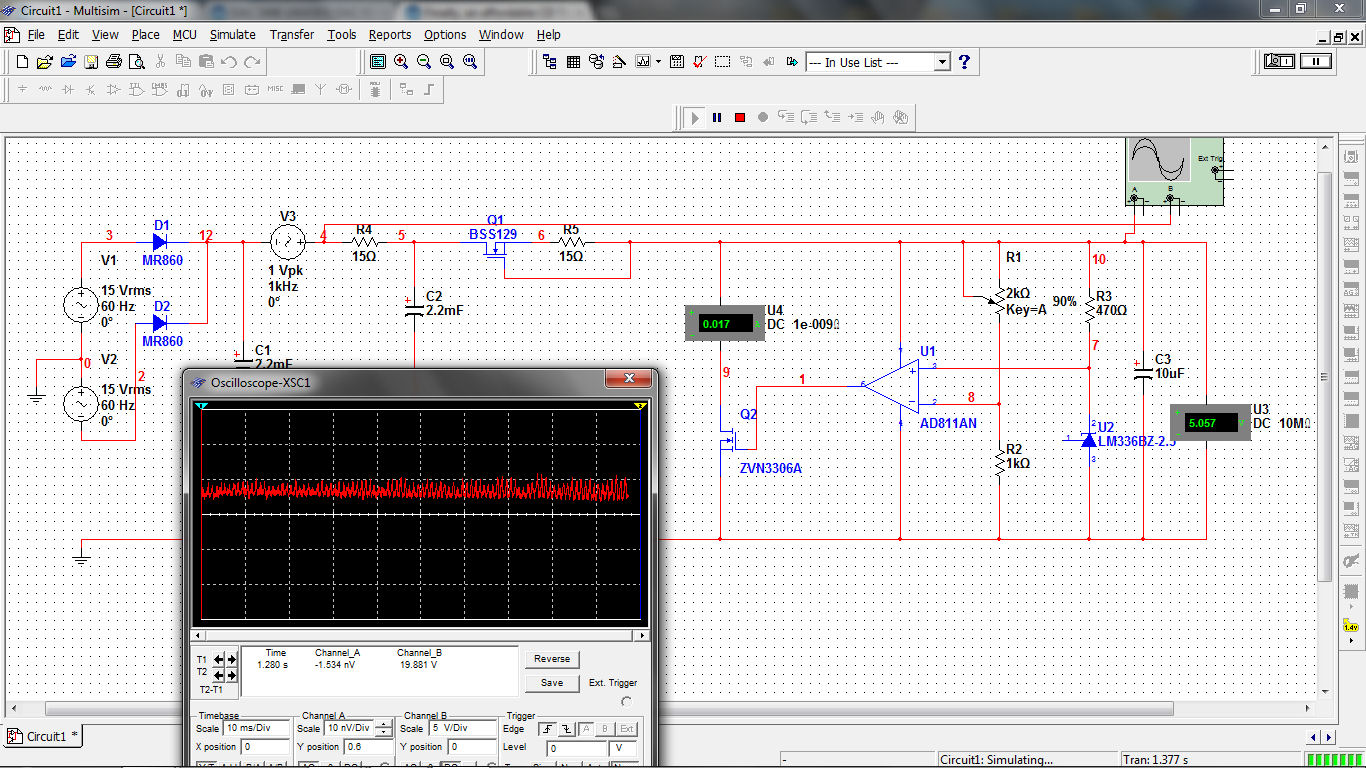Image resolution: width=1366 pixels, height=768 pixels.
Task: Run Electrical Rules Check icon
Action: 700,62
